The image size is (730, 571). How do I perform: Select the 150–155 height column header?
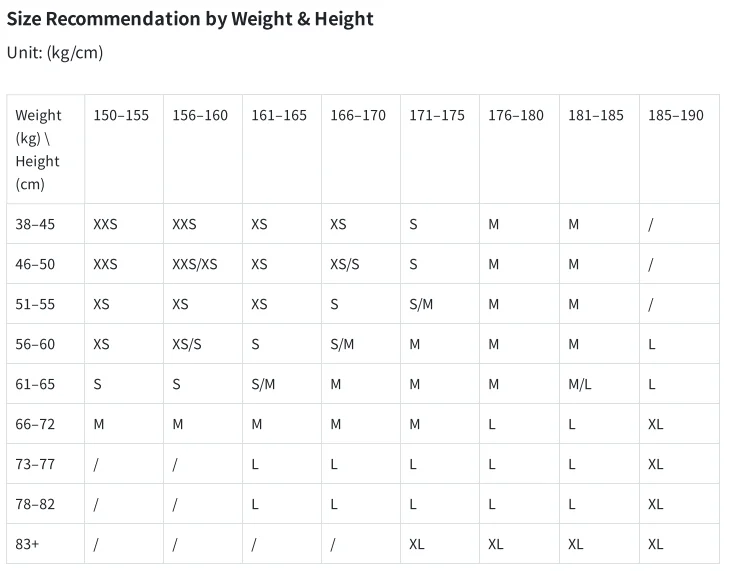coord(121,115)
